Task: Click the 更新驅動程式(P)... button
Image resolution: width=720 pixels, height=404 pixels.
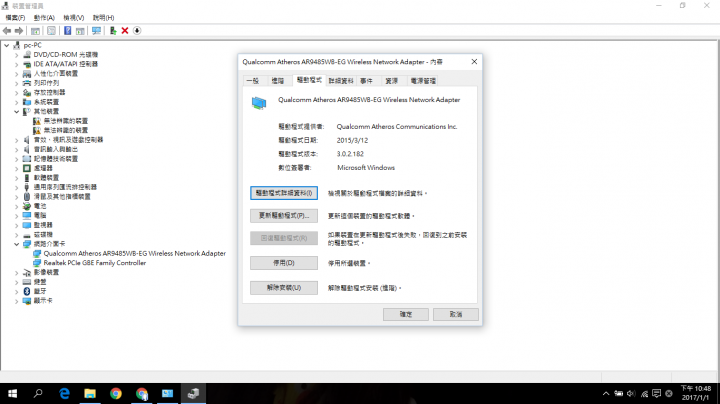Action: [284, 215]
